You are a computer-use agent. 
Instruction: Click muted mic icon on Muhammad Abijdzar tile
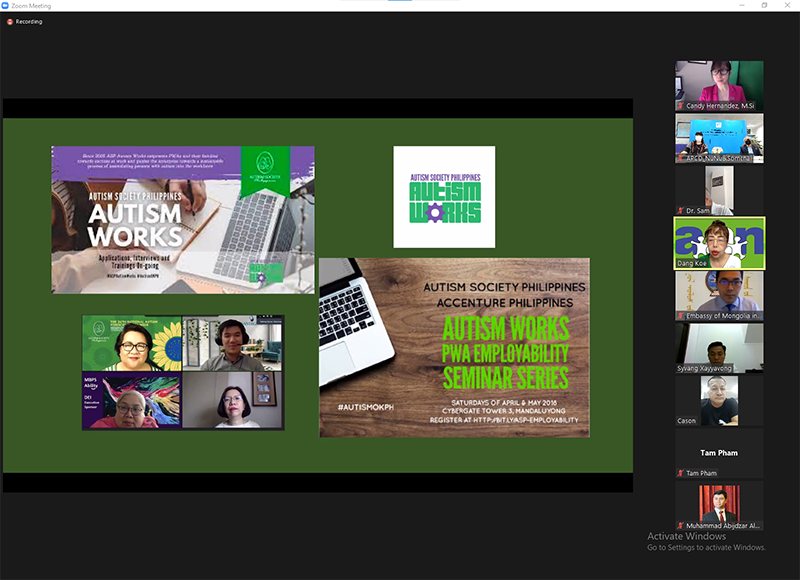pos(681,526)
